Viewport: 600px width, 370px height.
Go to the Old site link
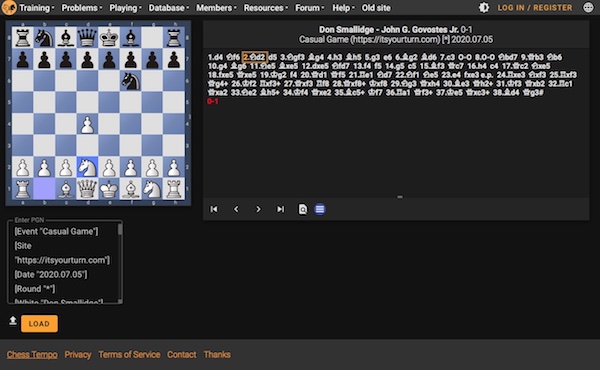(x=376, y=8)
